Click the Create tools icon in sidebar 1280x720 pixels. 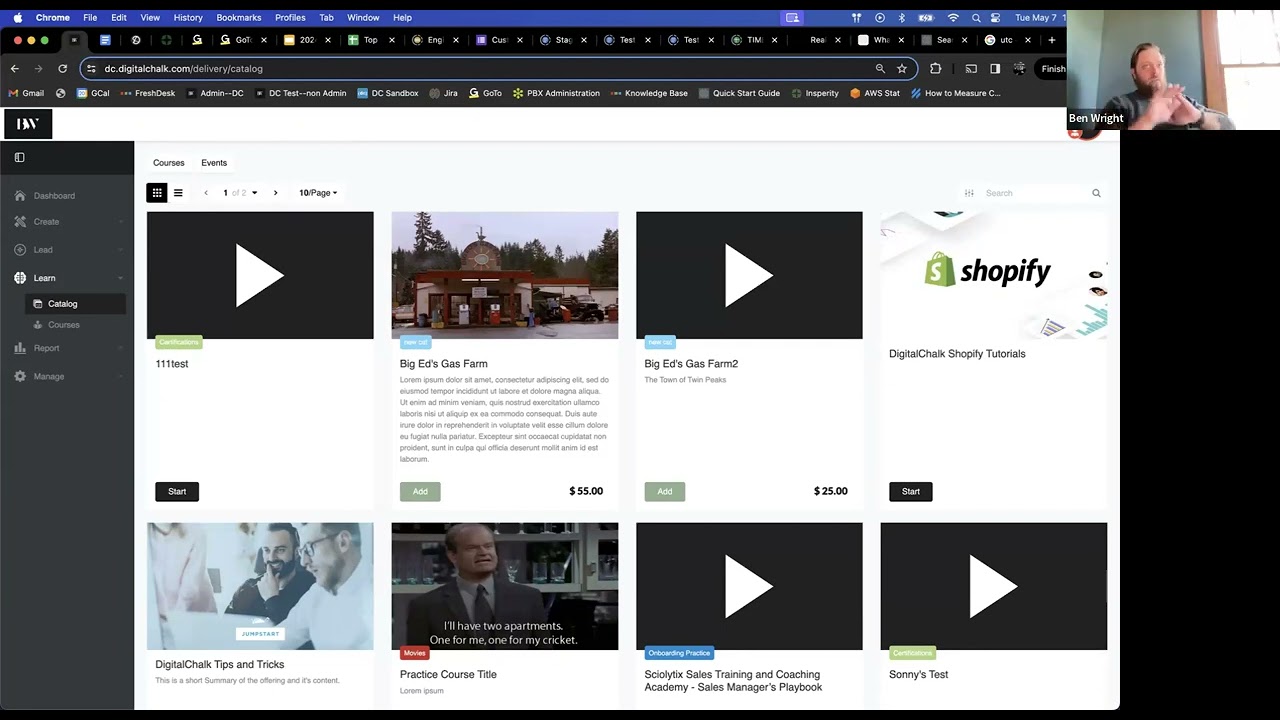pyautogui.click(x=20, y=222)
